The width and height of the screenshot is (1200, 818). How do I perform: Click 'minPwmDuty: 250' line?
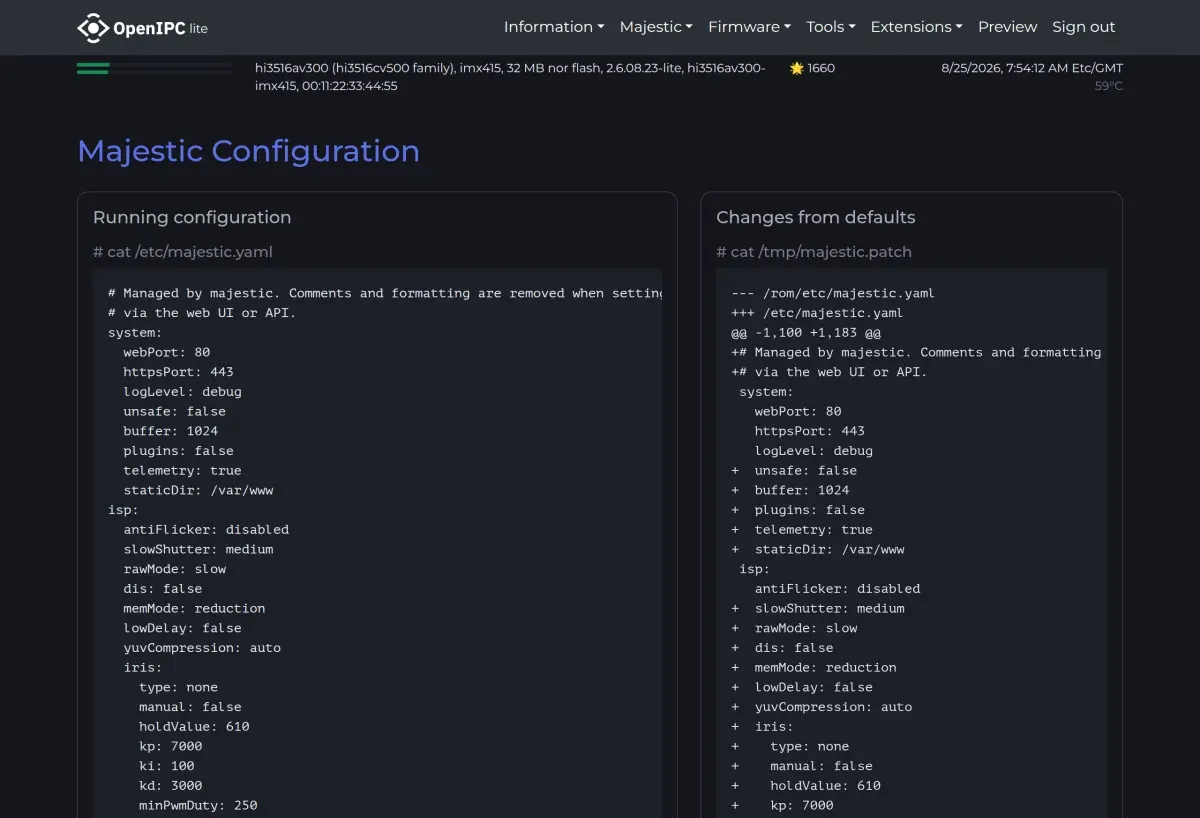tap(198, 805)
